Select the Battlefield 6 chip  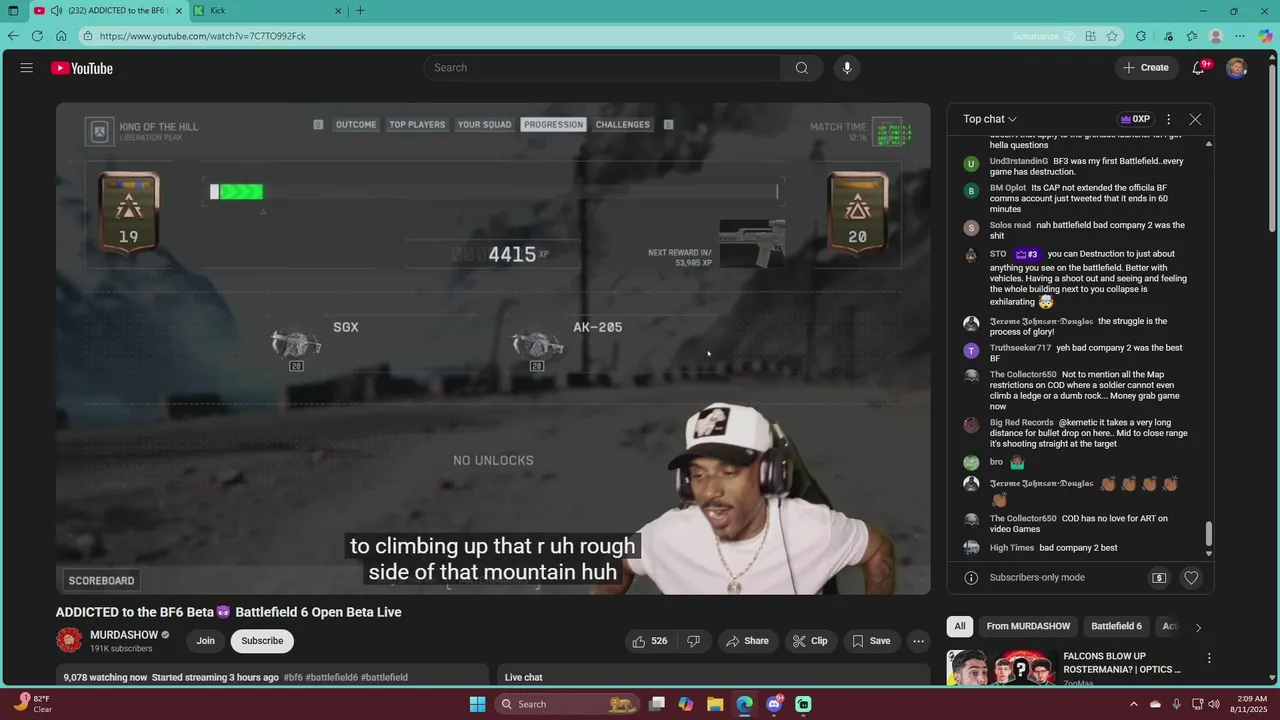click(1116, 626)
